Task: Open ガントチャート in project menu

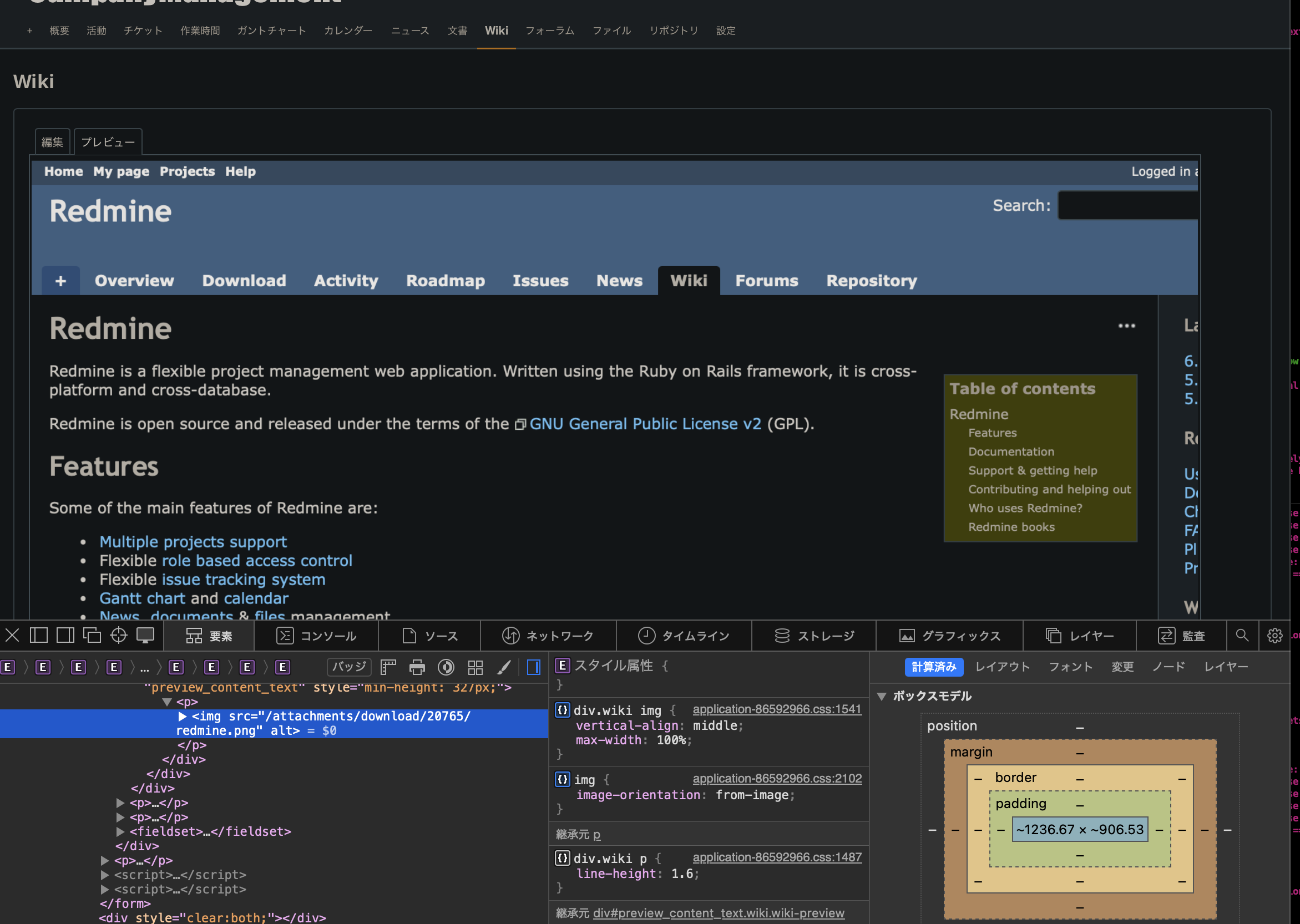Action: pyautogui.click(x=271, y=31)
